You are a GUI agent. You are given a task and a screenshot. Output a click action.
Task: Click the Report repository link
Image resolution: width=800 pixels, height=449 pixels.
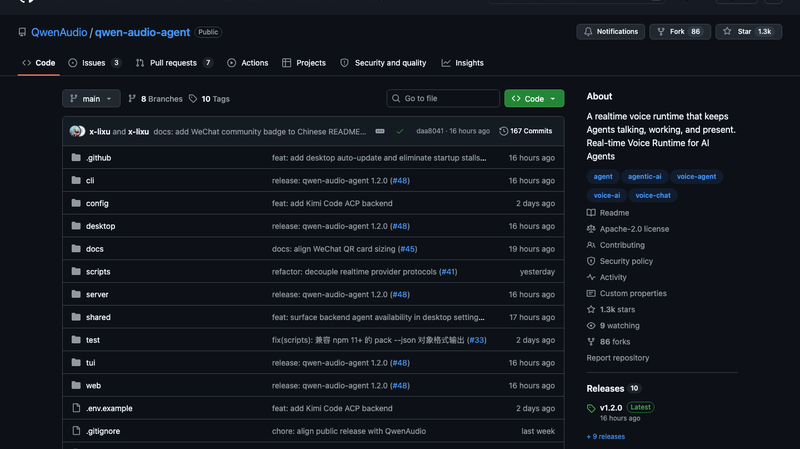[x=618, y=358]
